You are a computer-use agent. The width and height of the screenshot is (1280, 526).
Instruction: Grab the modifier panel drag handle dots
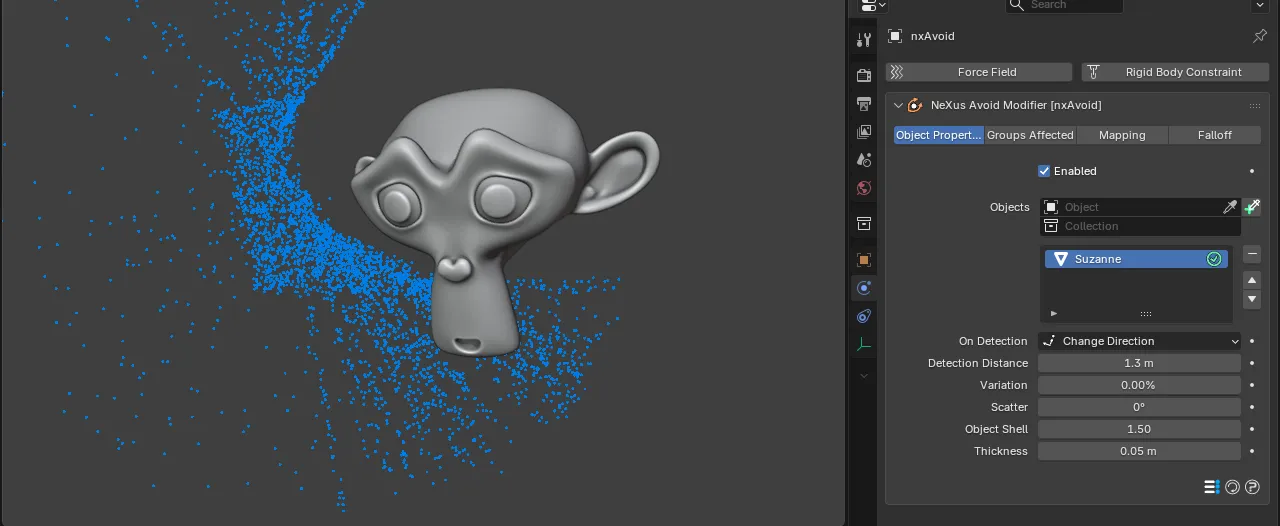(1254, 105)
